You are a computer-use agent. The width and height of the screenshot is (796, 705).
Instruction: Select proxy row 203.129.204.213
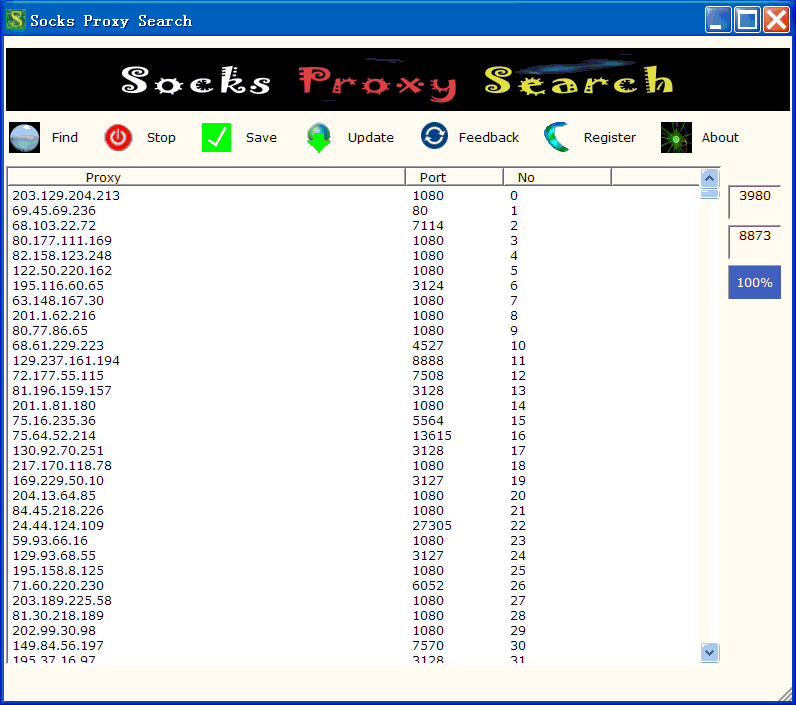coord(66,196)
